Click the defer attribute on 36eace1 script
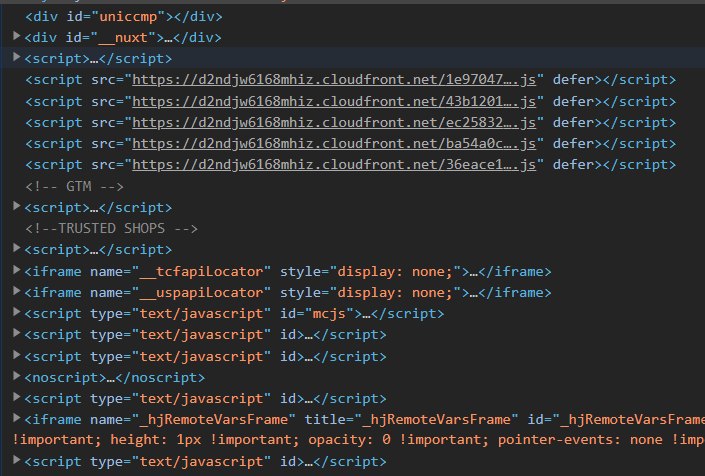Screen dimensions: 705x476 573,165
